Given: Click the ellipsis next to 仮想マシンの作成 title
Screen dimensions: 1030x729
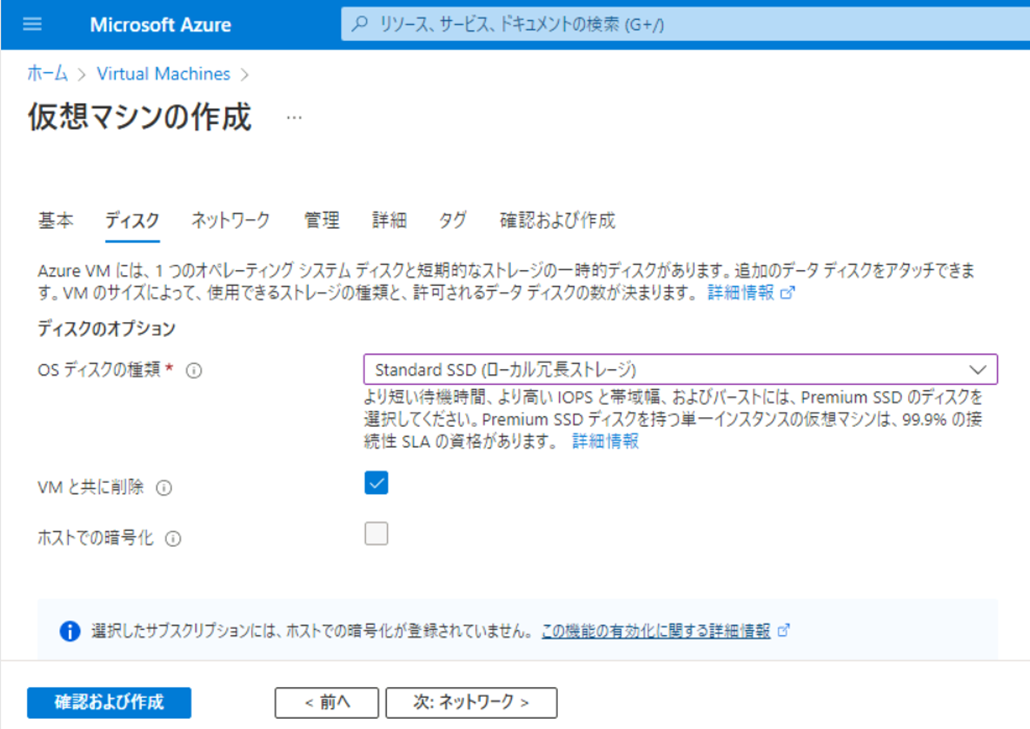Looking at the screenshot, I should tap(293, 118).
